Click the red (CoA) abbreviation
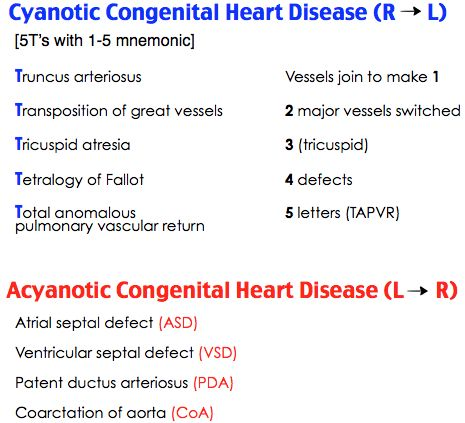Viewport: 465px width, 423px height. pyautogui.click(x=192, y=413)
